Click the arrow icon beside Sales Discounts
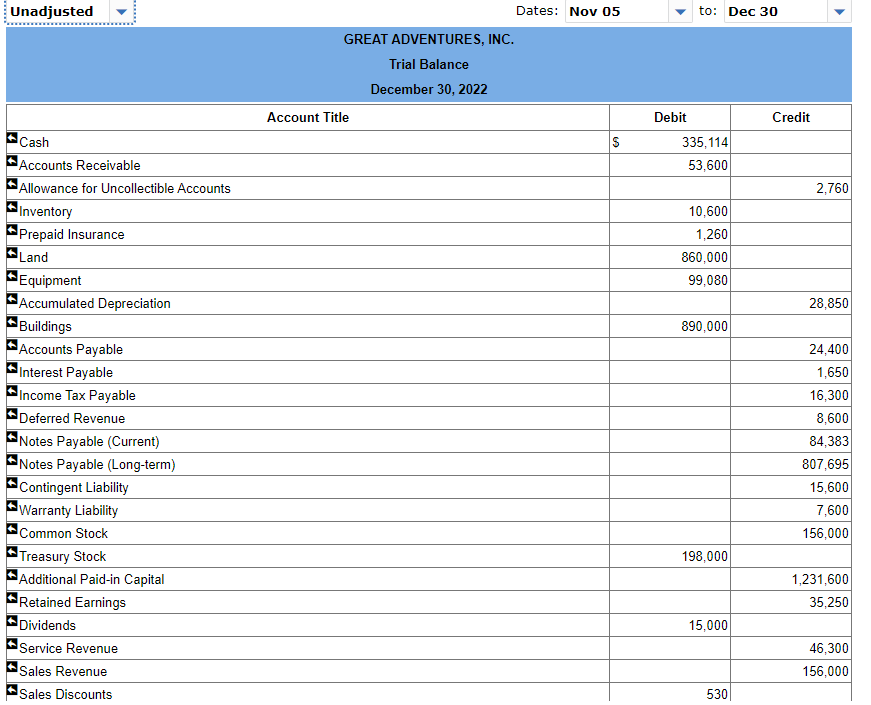 click(10, 690)
